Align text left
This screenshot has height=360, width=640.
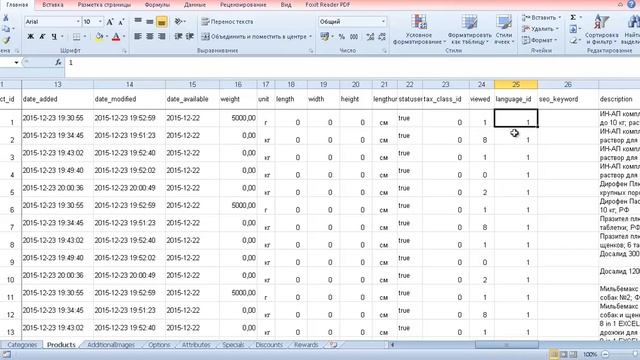(138, 37)
